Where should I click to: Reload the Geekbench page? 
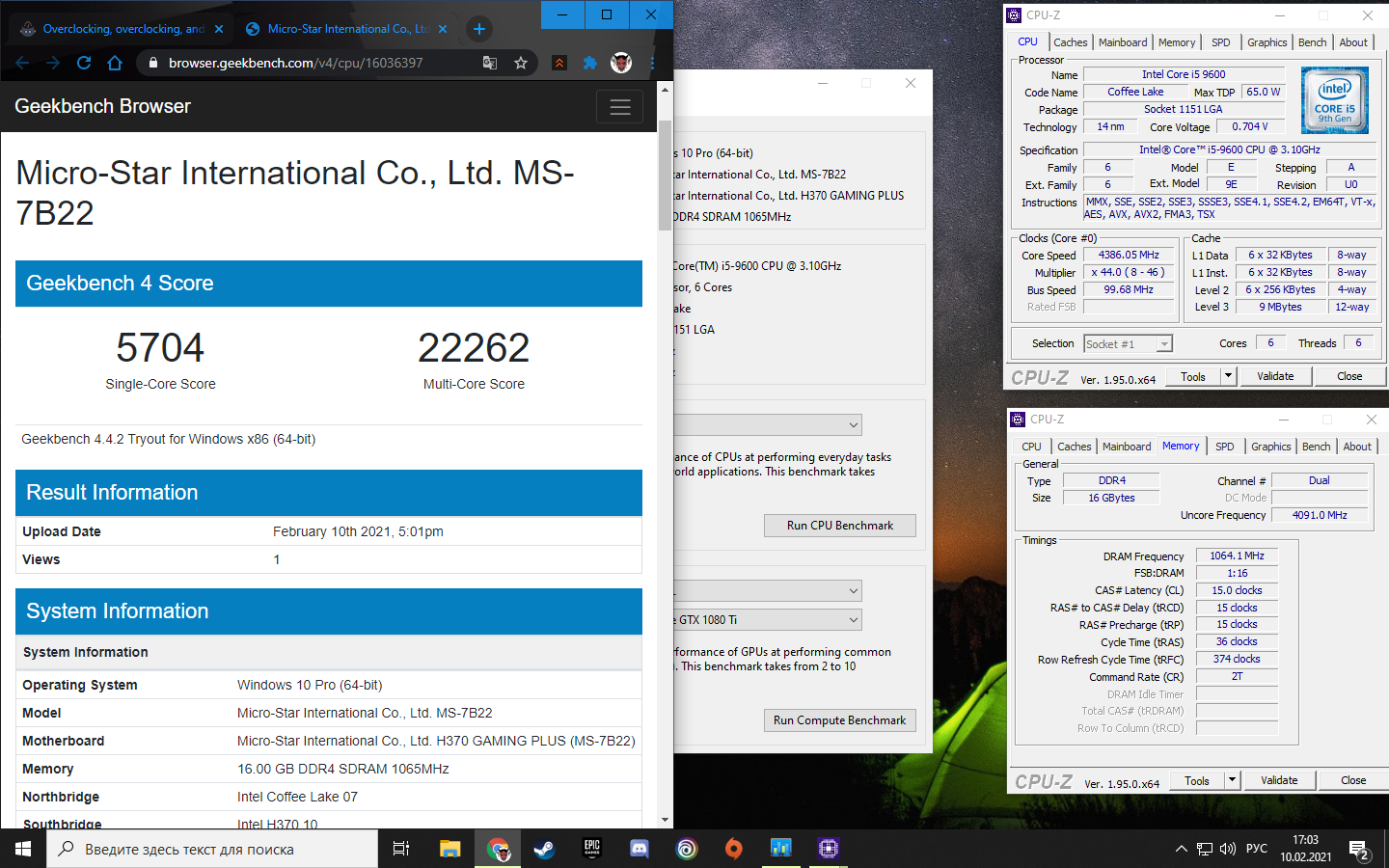coord(84,63)
